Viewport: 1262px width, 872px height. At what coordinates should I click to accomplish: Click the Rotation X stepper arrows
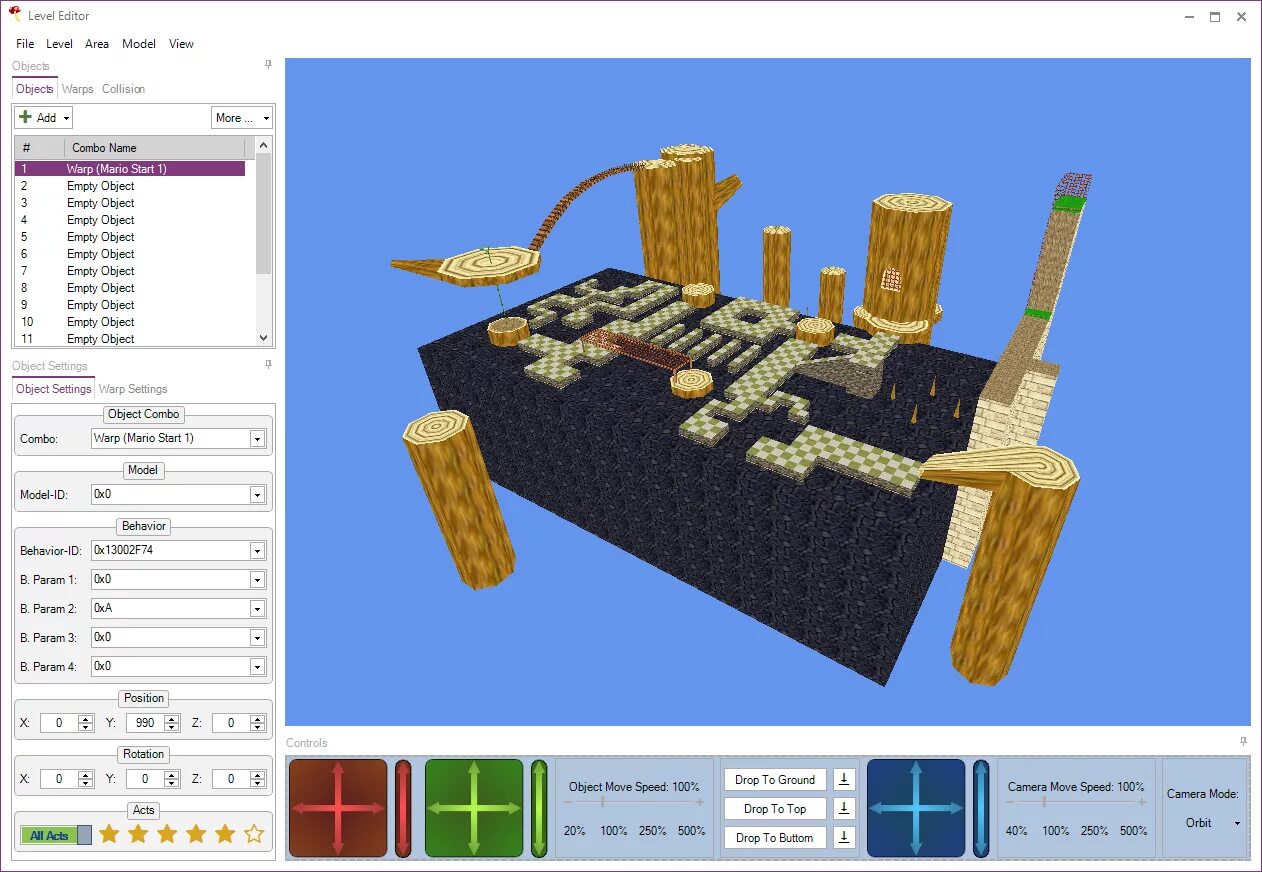pyautogui.click(x=86, y=779)
